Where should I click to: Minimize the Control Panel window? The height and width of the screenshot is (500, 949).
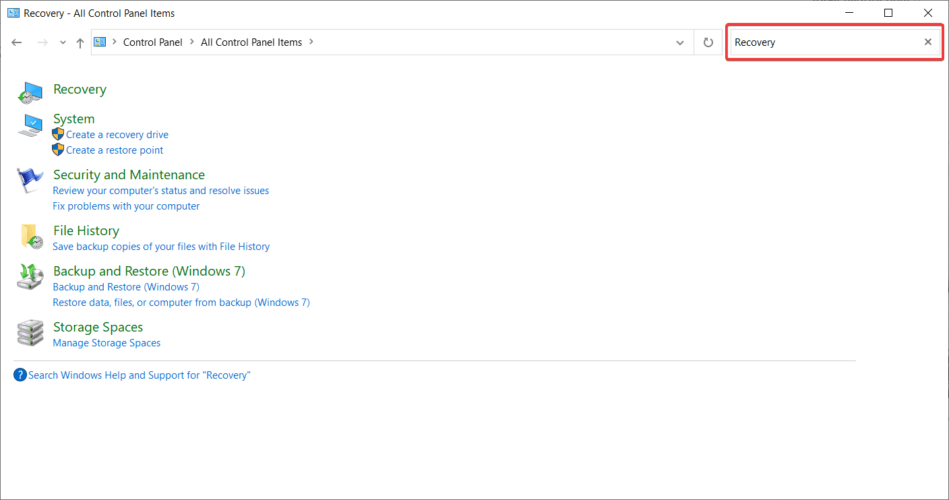pos(849,13)
